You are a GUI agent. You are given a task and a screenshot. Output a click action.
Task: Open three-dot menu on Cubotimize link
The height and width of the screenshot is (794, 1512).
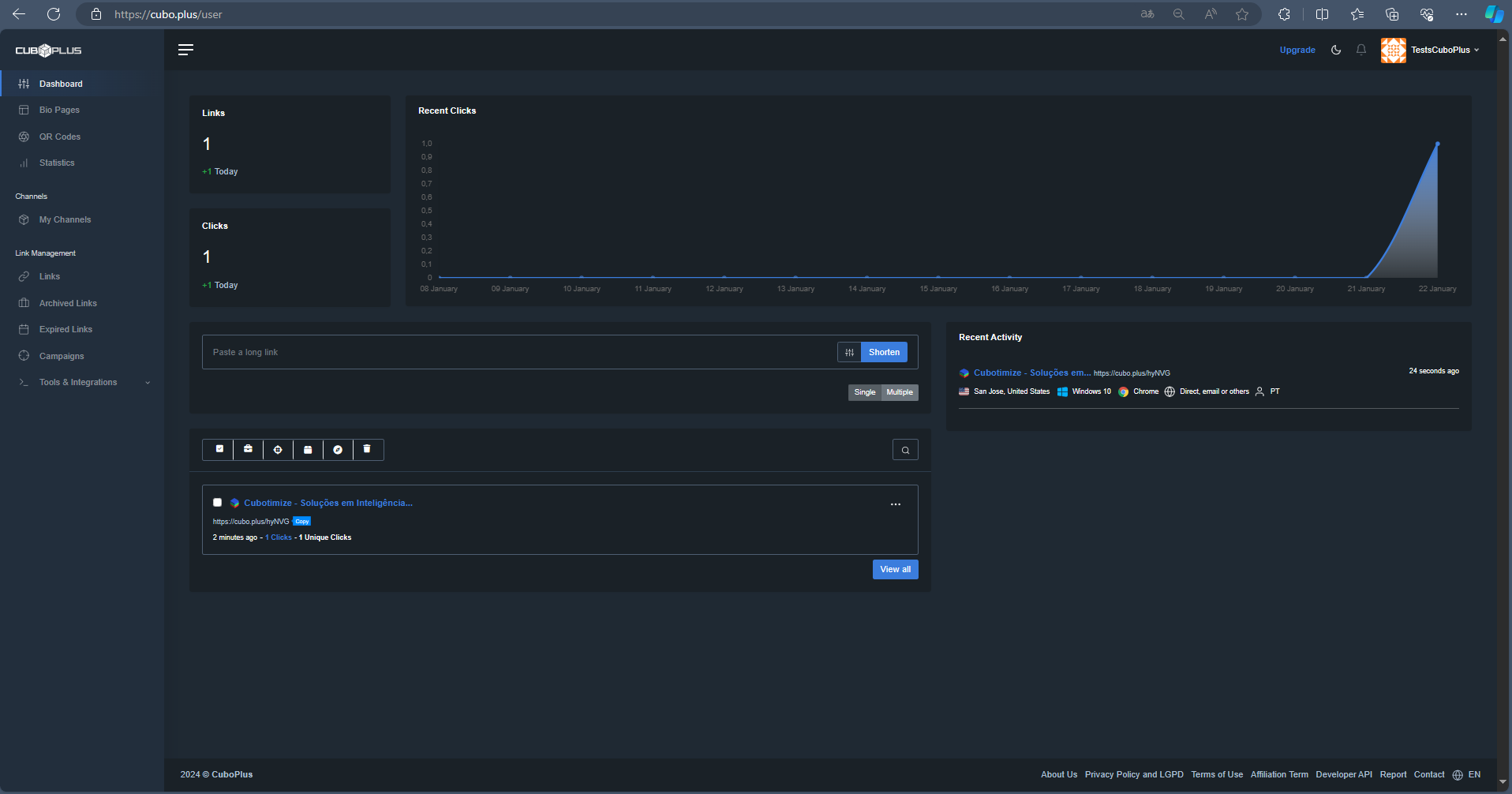(x=896, y=504)
